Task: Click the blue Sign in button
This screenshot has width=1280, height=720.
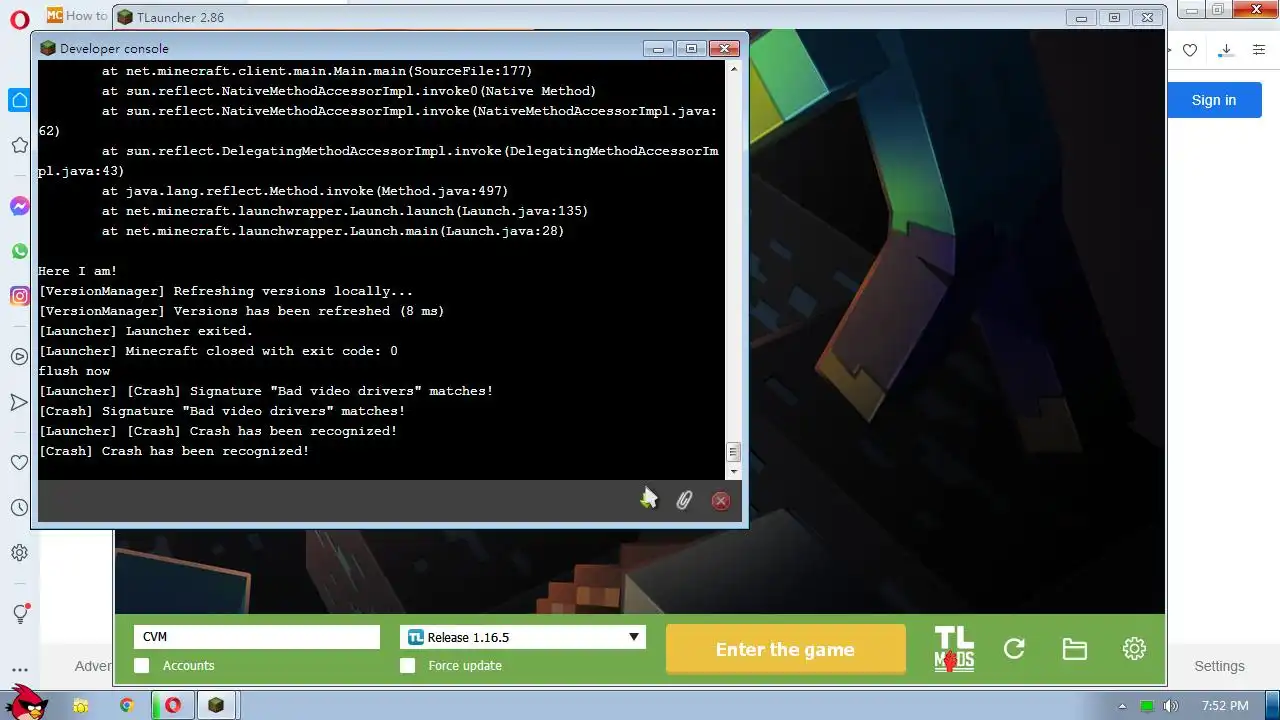Action: coord(1214,100)
